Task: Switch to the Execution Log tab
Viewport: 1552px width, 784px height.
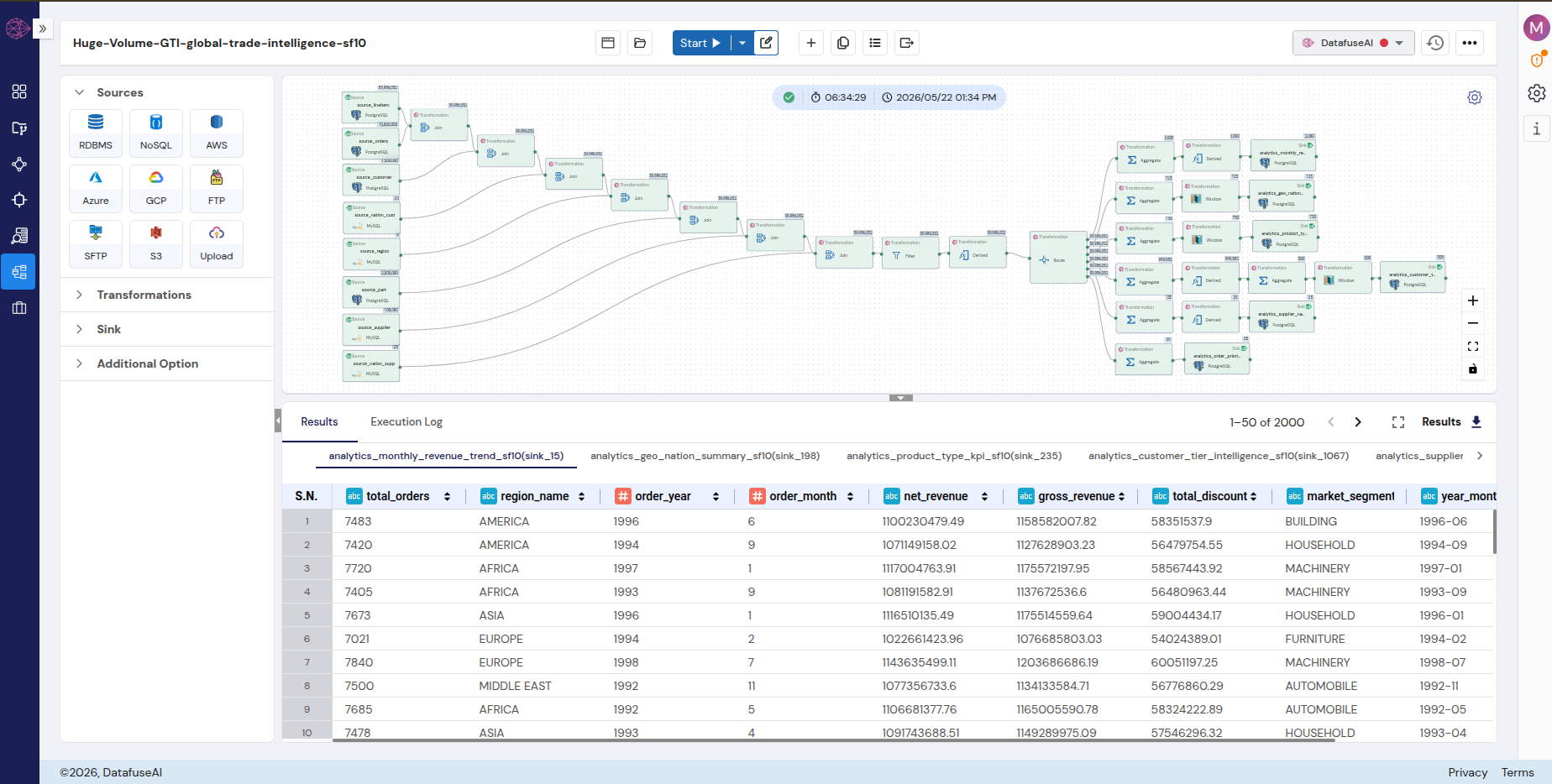Action: 406,422
